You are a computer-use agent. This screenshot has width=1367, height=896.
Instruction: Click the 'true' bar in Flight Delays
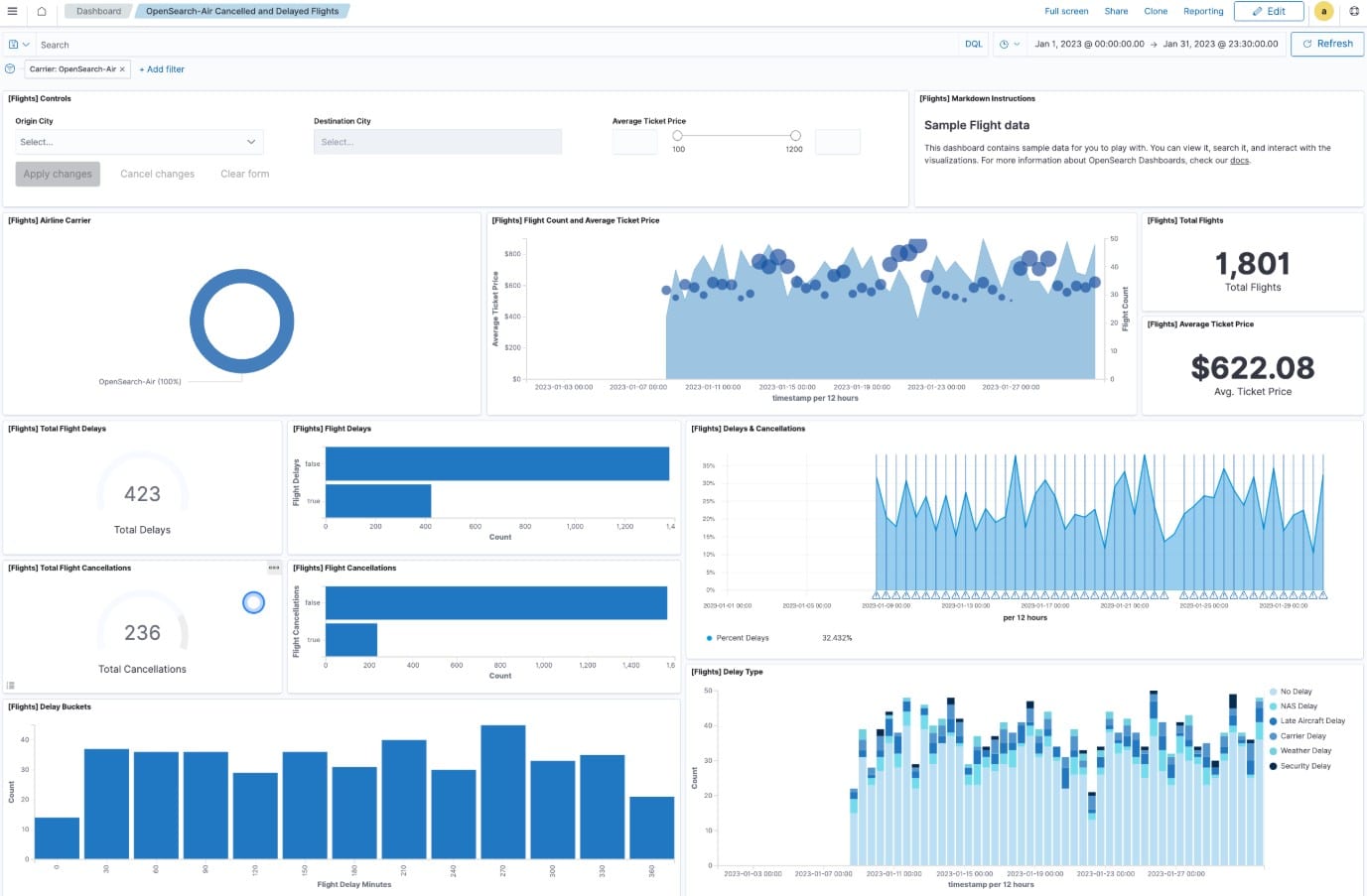tap(378, 501)
